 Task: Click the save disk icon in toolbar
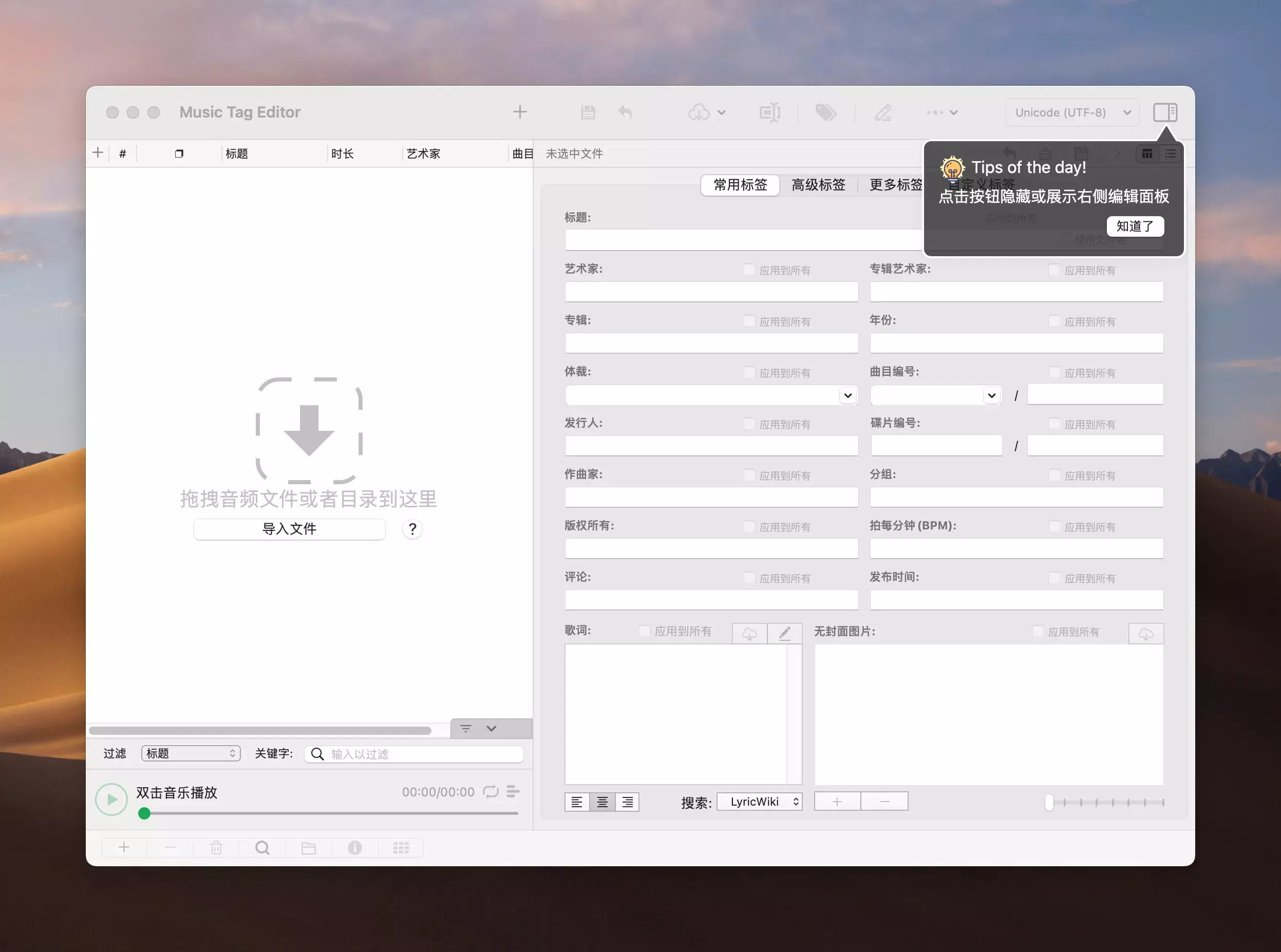[588, 112]
